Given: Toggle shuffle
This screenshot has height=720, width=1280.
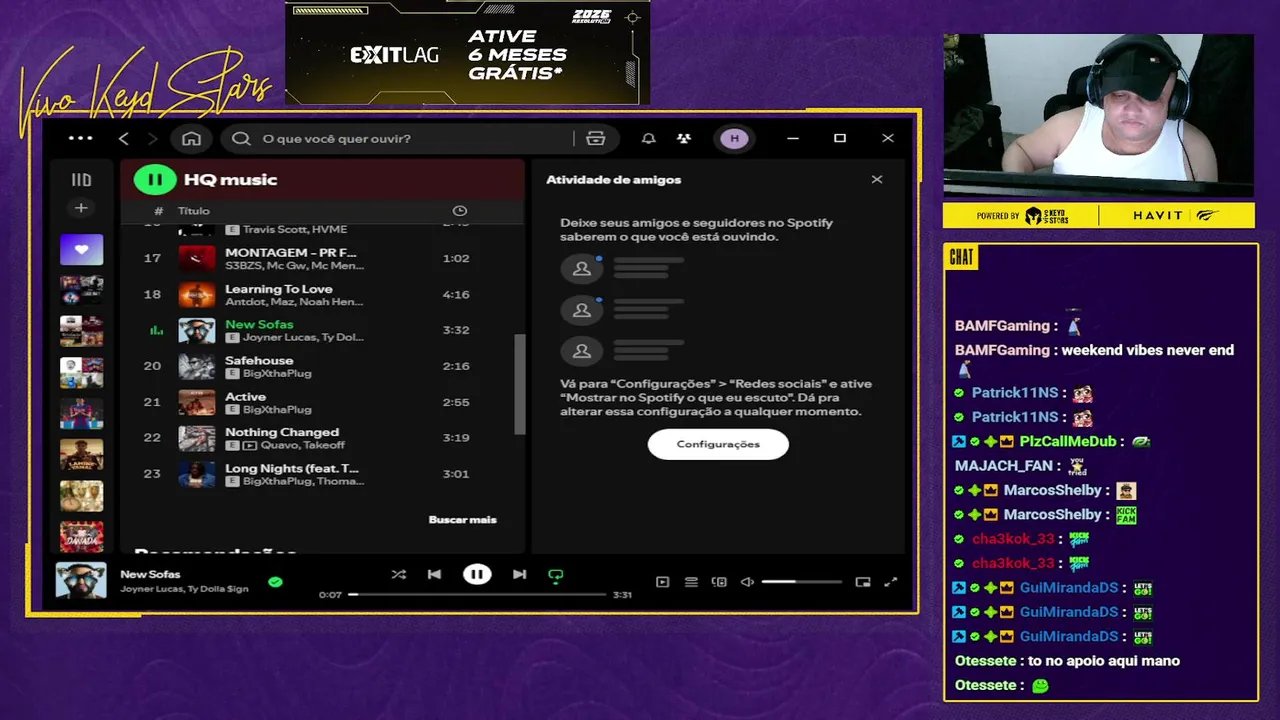Looking at the screenshot, I should 398,575.
